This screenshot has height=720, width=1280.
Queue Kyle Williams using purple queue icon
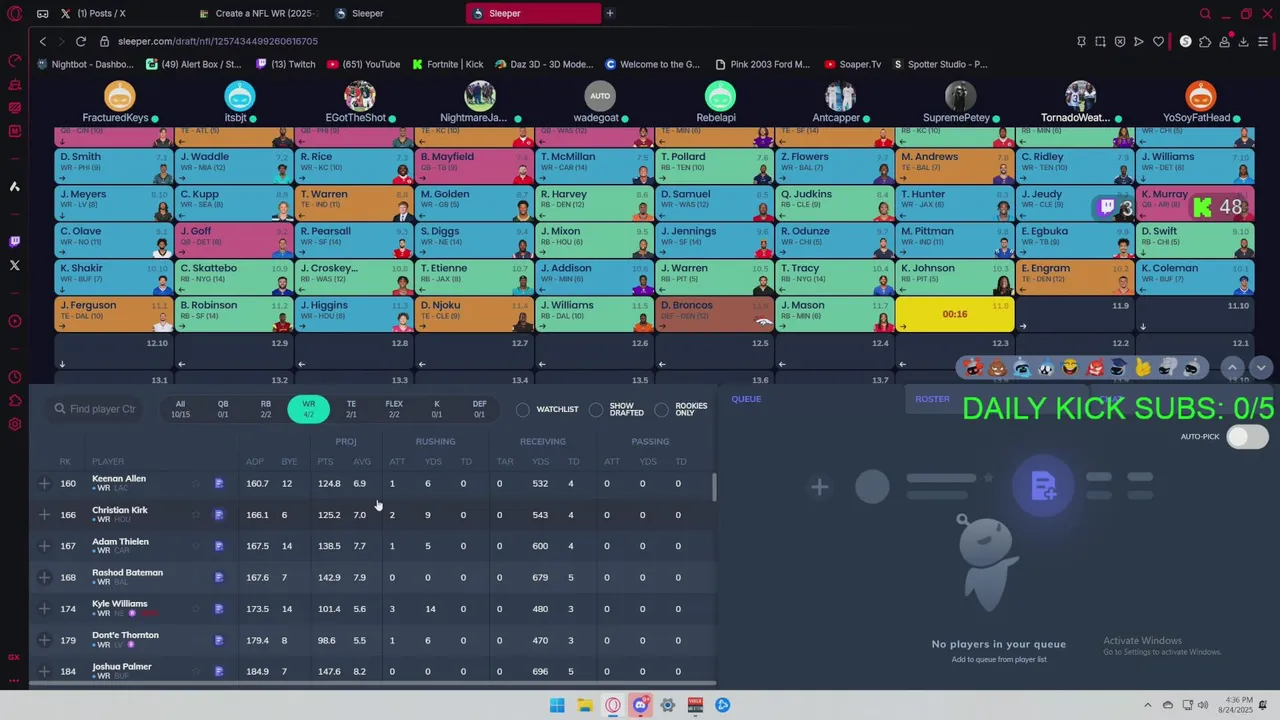219,609
